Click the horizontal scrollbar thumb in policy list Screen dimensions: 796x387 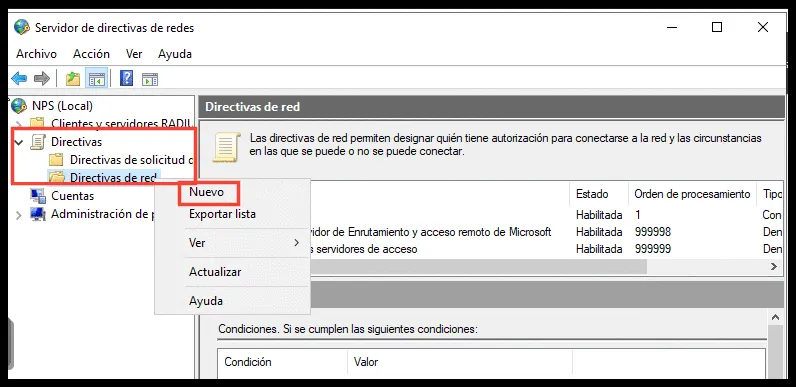(x=478, y=267)
